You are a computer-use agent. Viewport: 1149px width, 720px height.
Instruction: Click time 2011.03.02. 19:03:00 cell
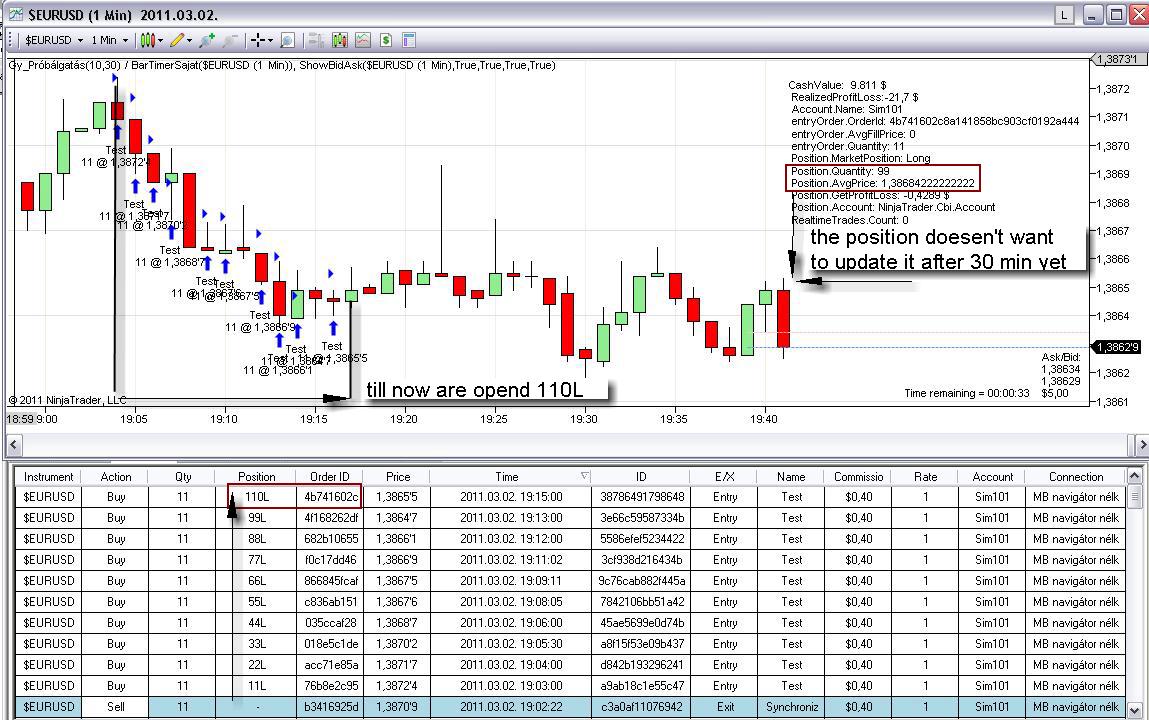click(511, 686)
